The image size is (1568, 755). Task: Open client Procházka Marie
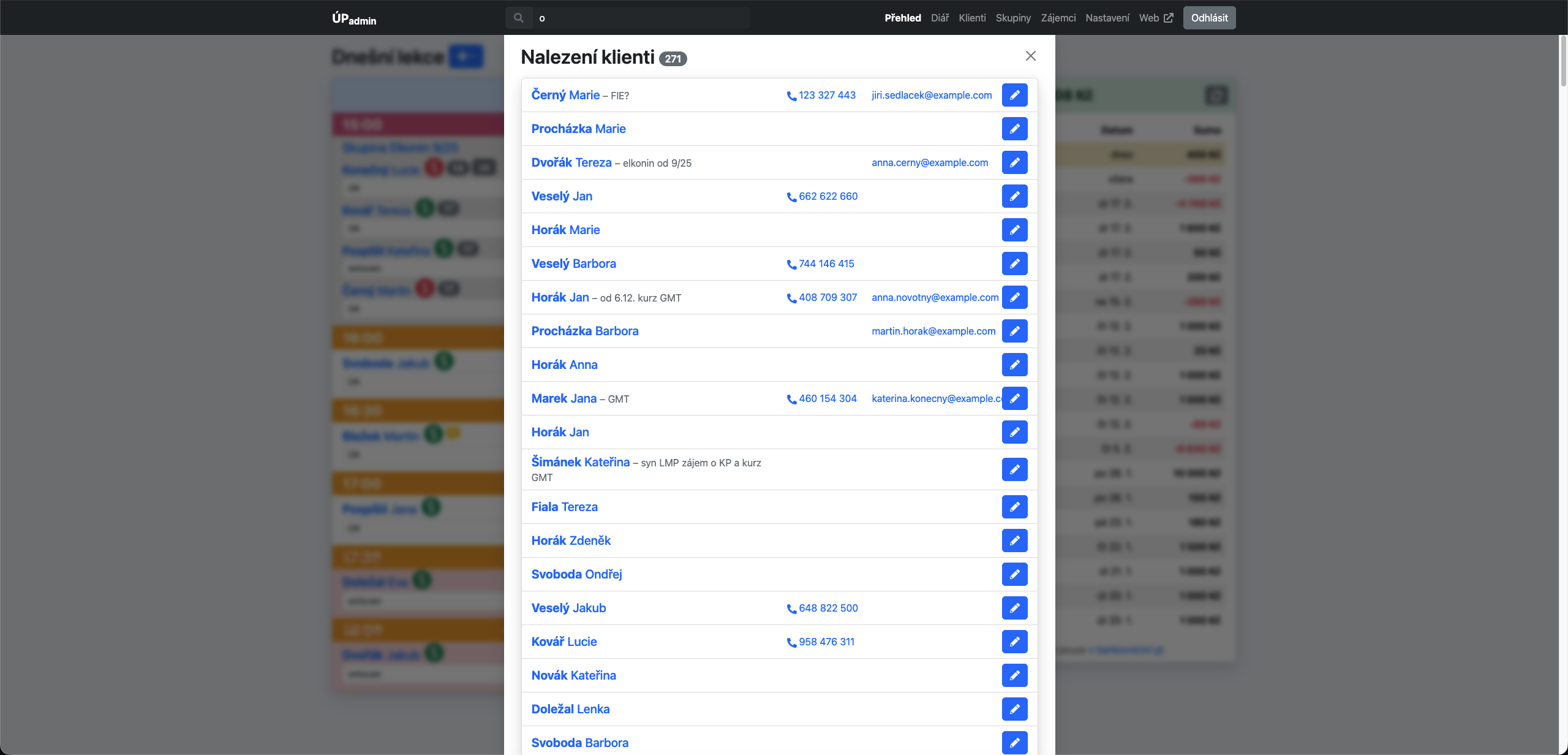(578, 129)
